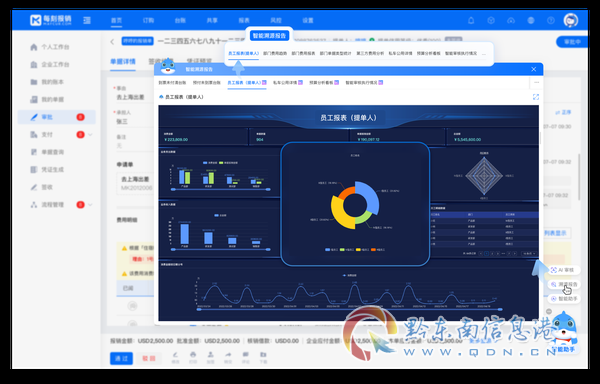Open the user avatar in the top right
600x384 pixels.
pos(571,20)
